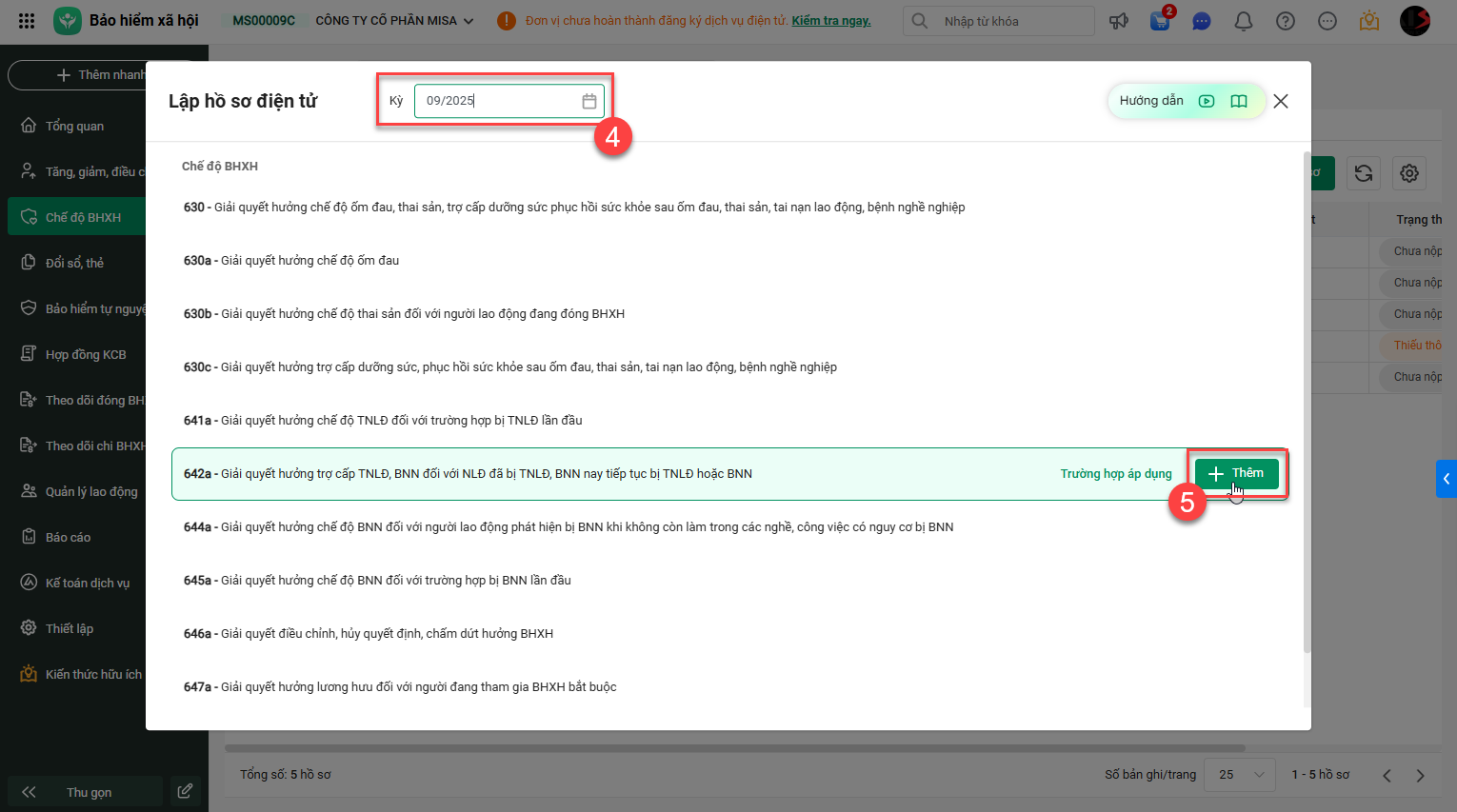Open the records per page dropdown showing 25
This screenshot has width=1457, height=812.
(x=1240, y=775)
